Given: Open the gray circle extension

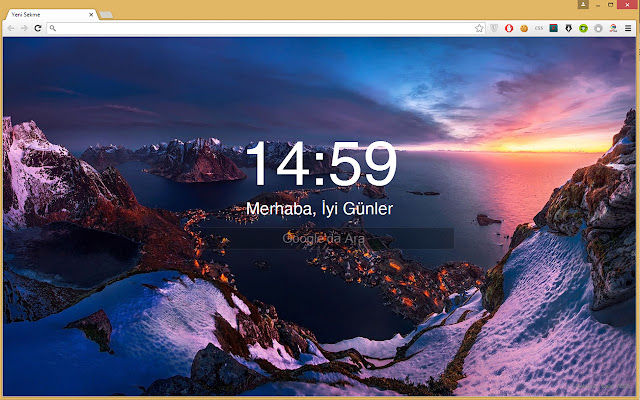Looking at the screenshot, I should click(598, 28).
